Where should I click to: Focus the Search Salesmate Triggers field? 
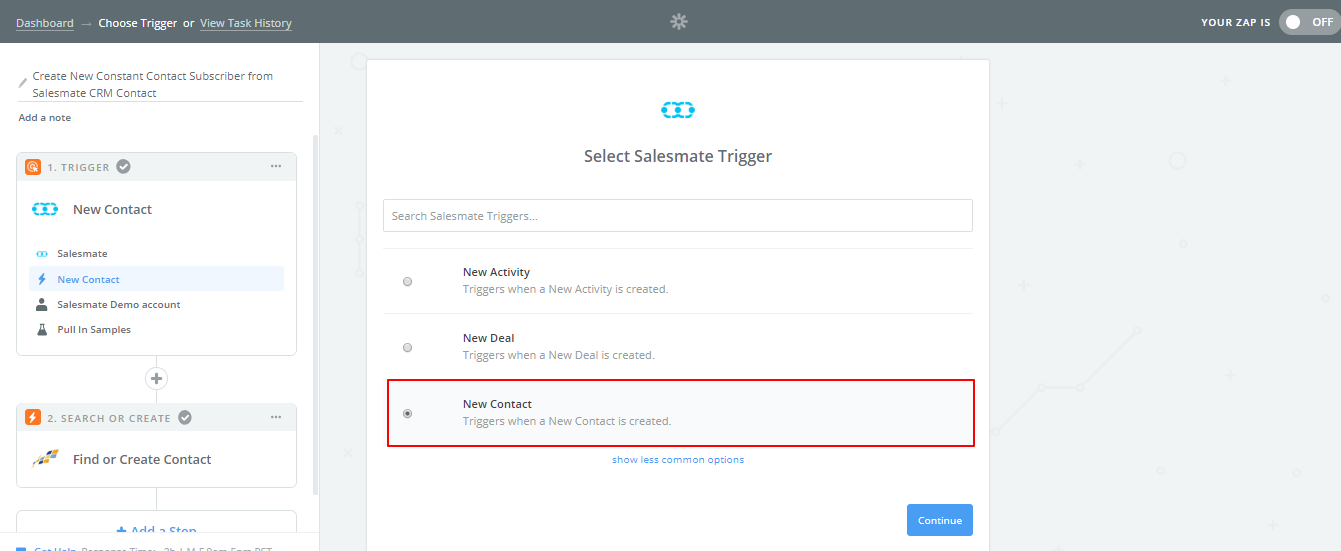pos(678,216)
